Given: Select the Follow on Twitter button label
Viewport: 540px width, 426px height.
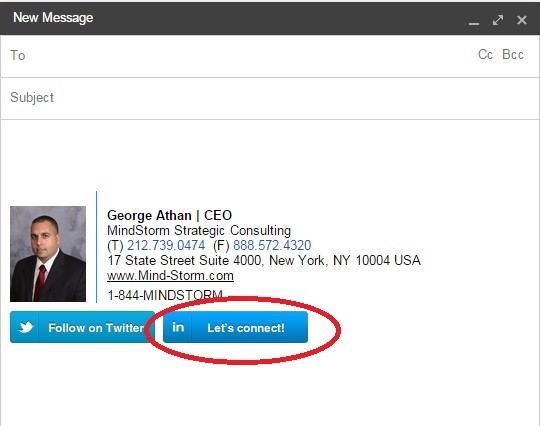Looking at the screenshot, I should click(96, 328).
